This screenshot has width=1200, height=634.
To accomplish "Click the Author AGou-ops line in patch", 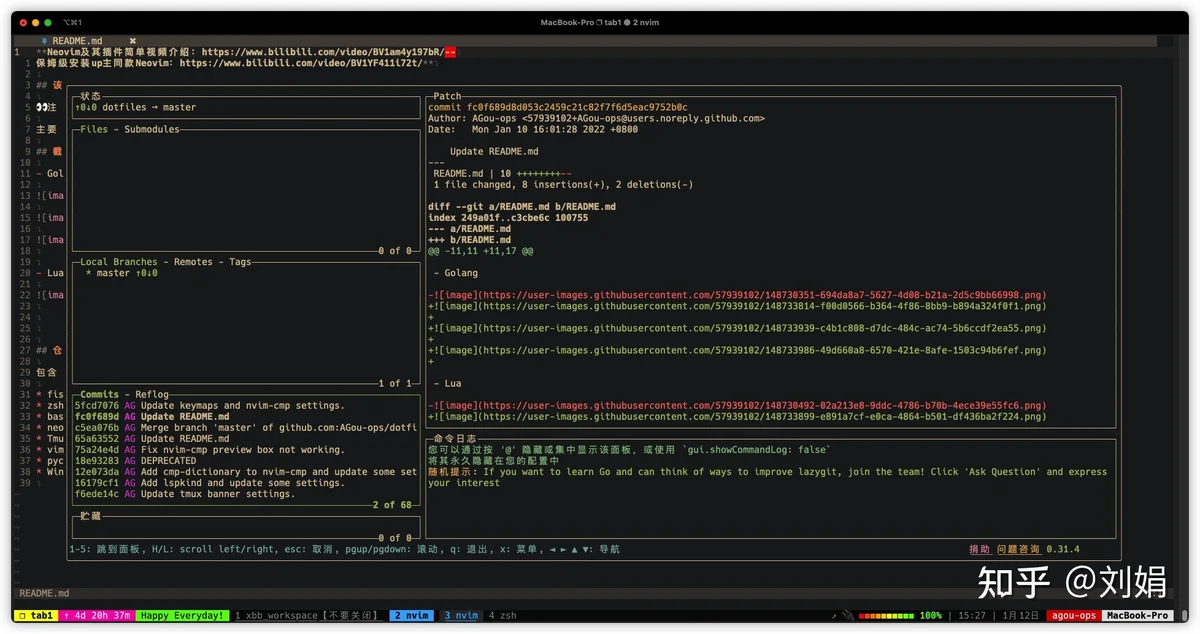I will (596, 118).
